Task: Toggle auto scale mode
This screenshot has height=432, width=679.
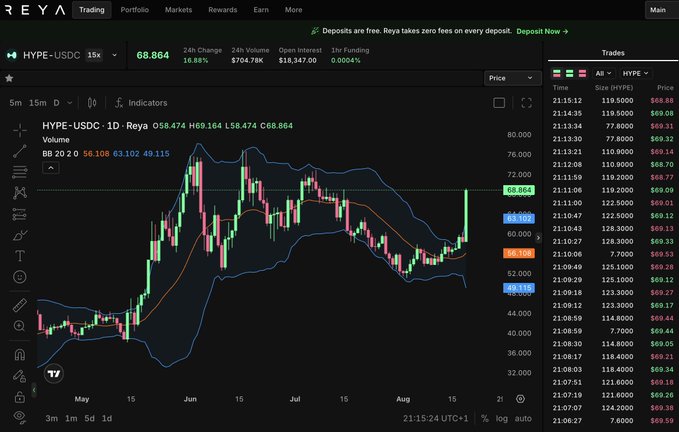Action: coord(523,418)
